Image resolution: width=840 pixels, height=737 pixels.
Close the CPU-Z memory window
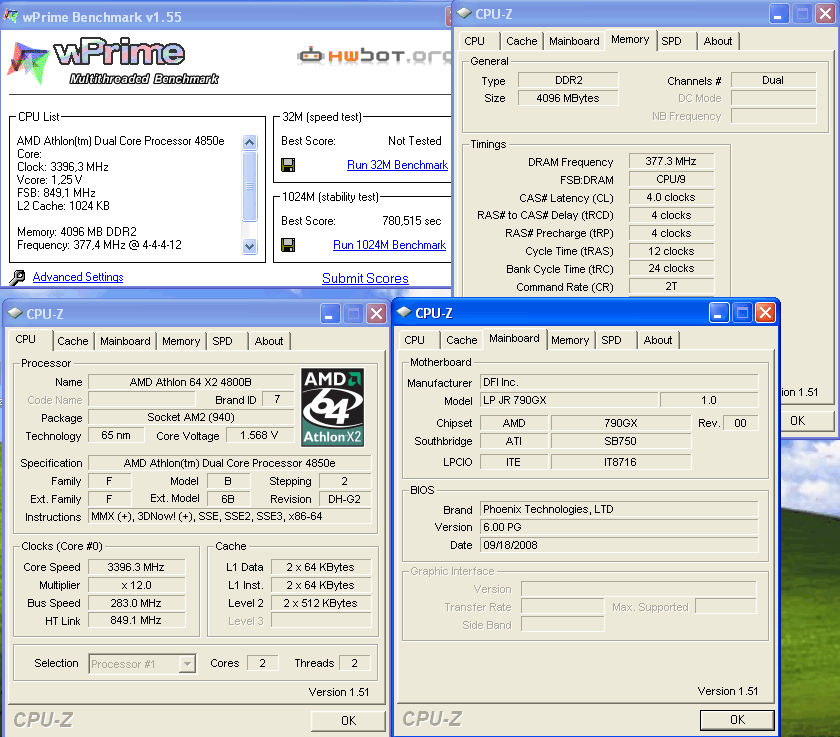click(826, 13)
